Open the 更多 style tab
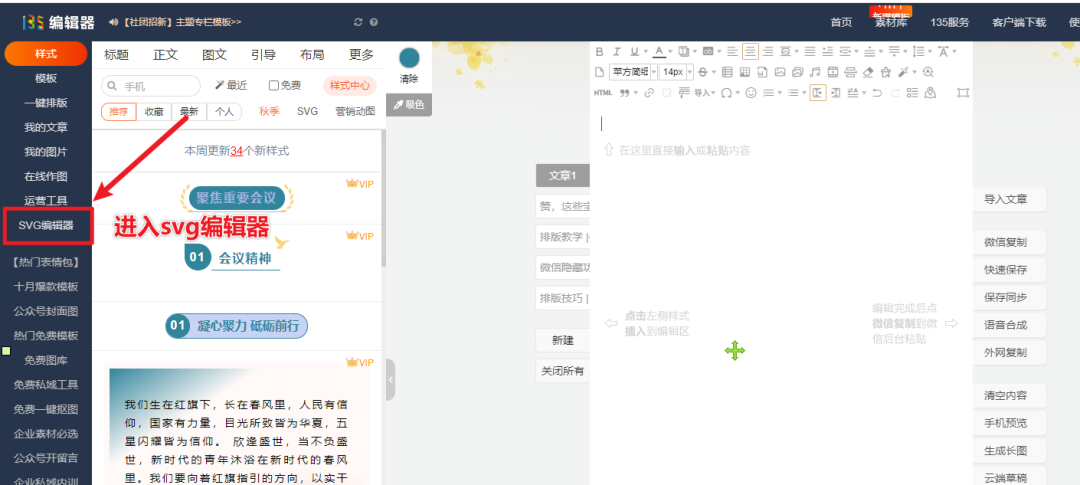The width and height of the screenshot is (1080, 485). pyautogui.click(x=361, y=55)
